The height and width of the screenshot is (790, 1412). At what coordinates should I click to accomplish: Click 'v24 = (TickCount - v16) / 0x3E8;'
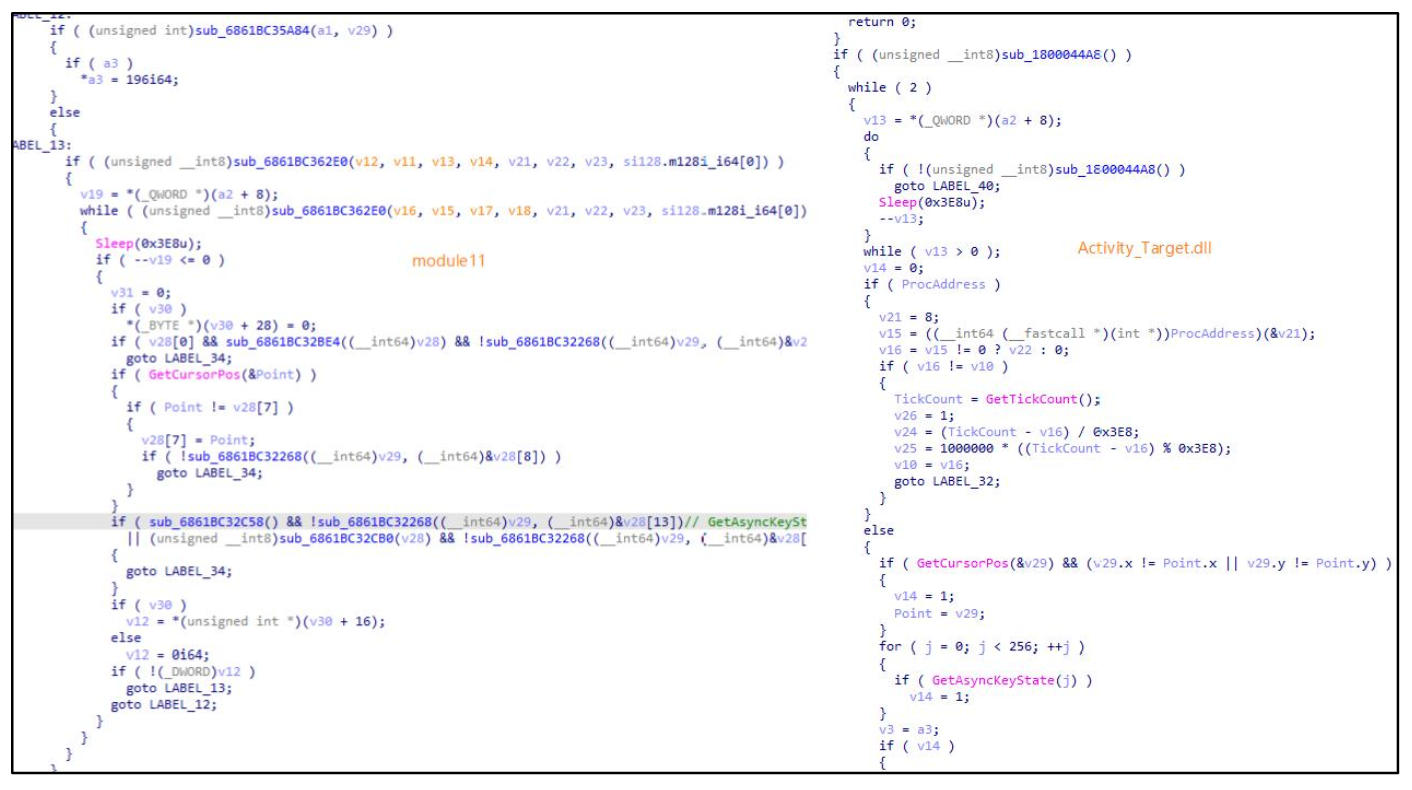1015,431
